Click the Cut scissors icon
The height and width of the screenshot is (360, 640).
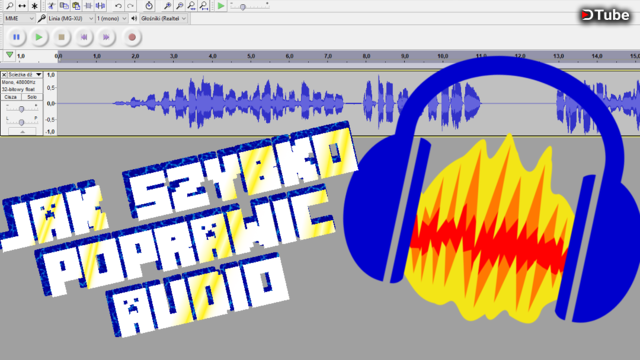pos(51,6)
